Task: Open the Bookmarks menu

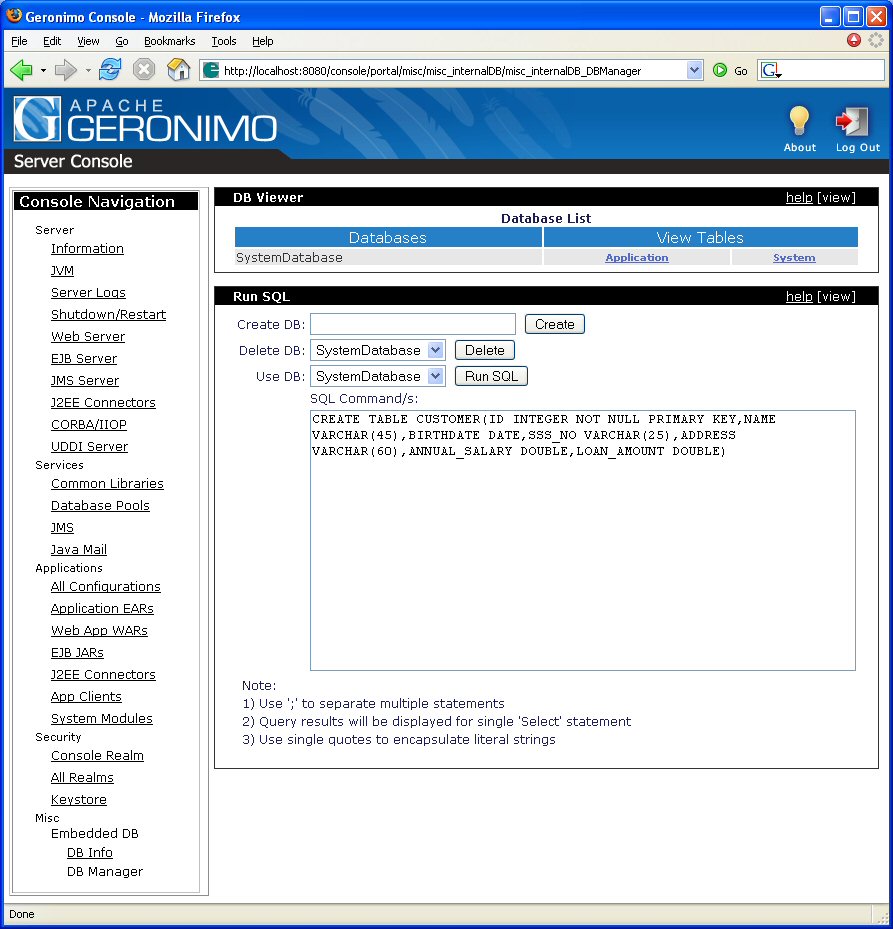Action: tap(169, 41)
